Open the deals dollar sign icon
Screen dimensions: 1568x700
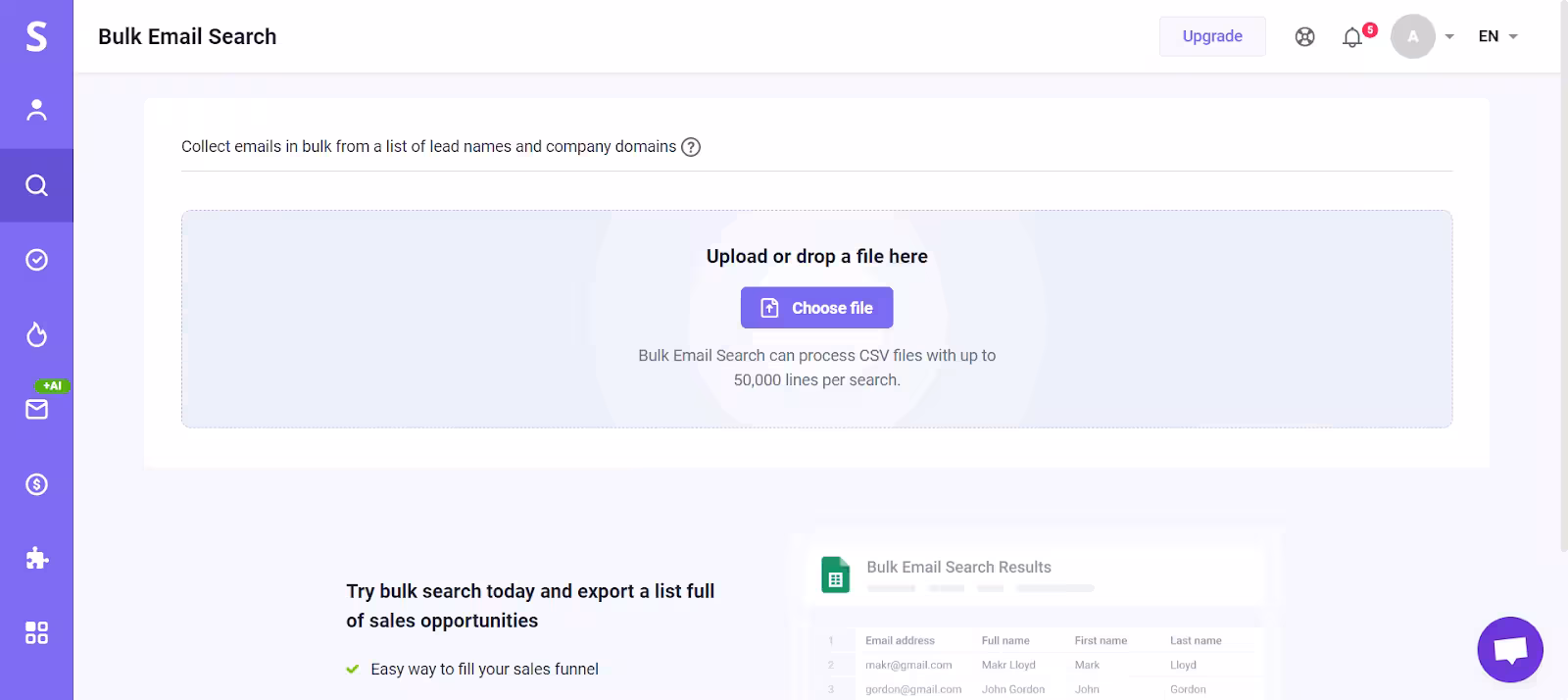(x=36, y=484)
